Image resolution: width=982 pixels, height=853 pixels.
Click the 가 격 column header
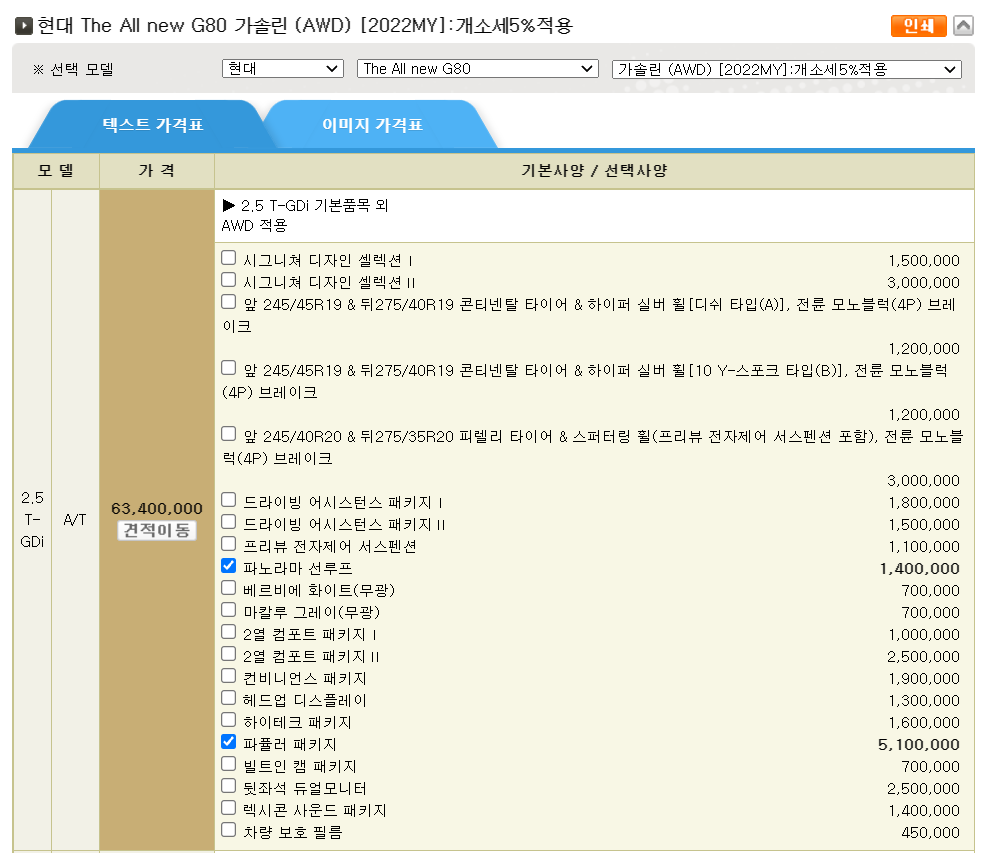tap(157, 170)
